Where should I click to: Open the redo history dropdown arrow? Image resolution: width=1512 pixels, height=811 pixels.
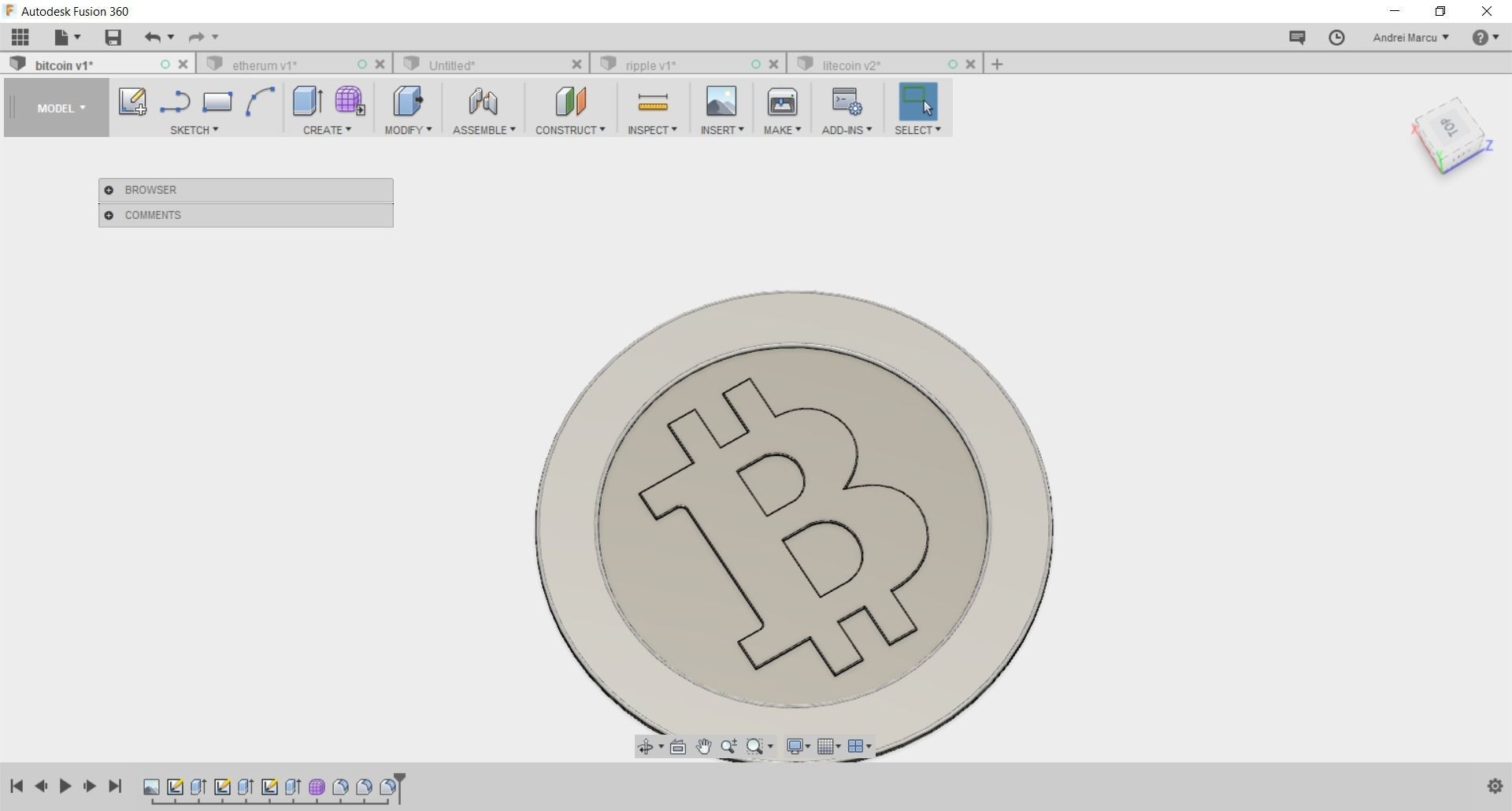[x=214, y=37]
